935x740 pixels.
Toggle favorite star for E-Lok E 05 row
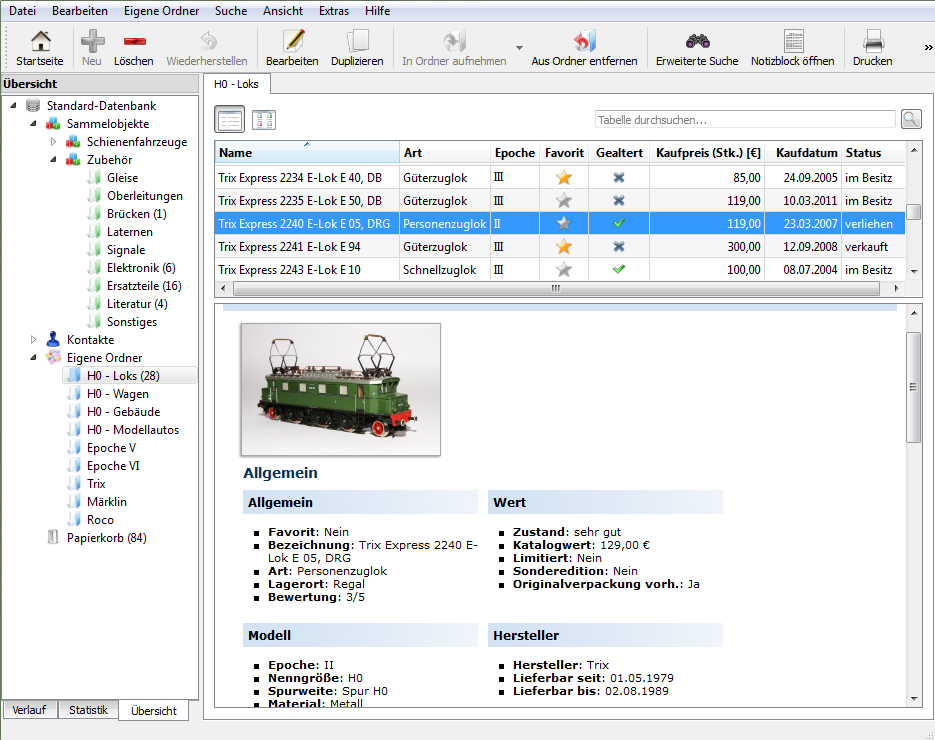[x=564, y=223]
